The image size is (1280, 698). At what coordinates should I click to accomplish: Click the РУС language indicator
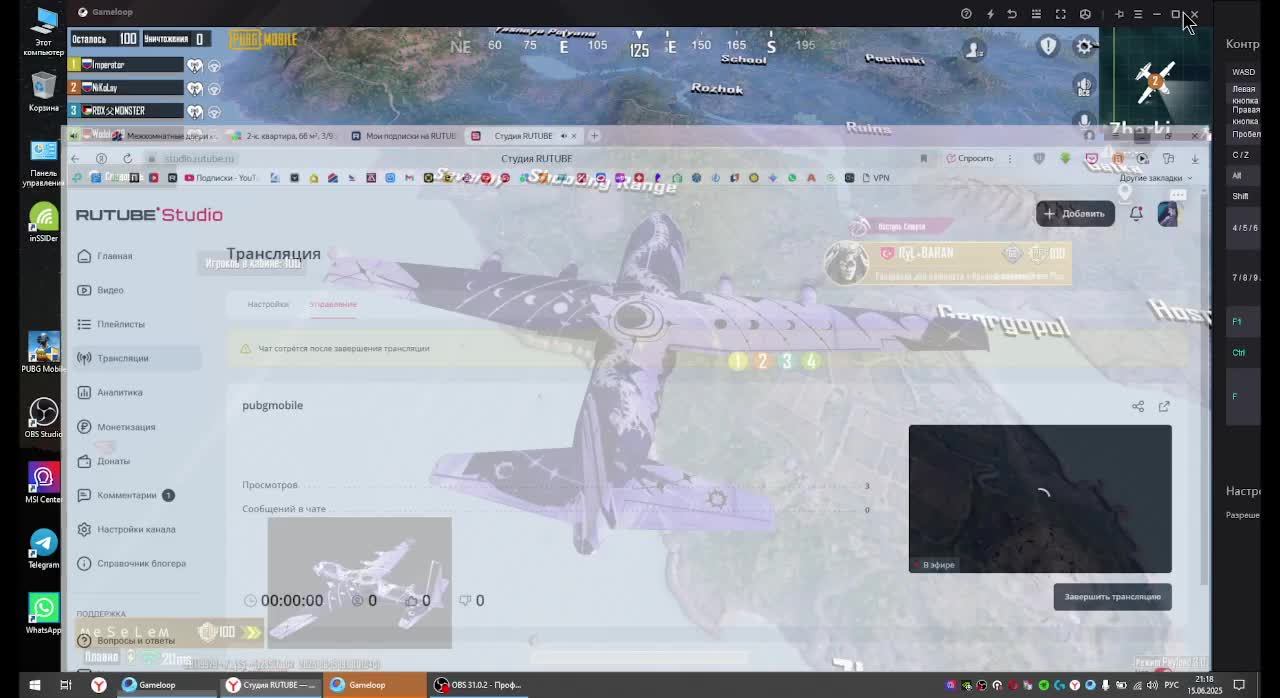pos(1171,685)
